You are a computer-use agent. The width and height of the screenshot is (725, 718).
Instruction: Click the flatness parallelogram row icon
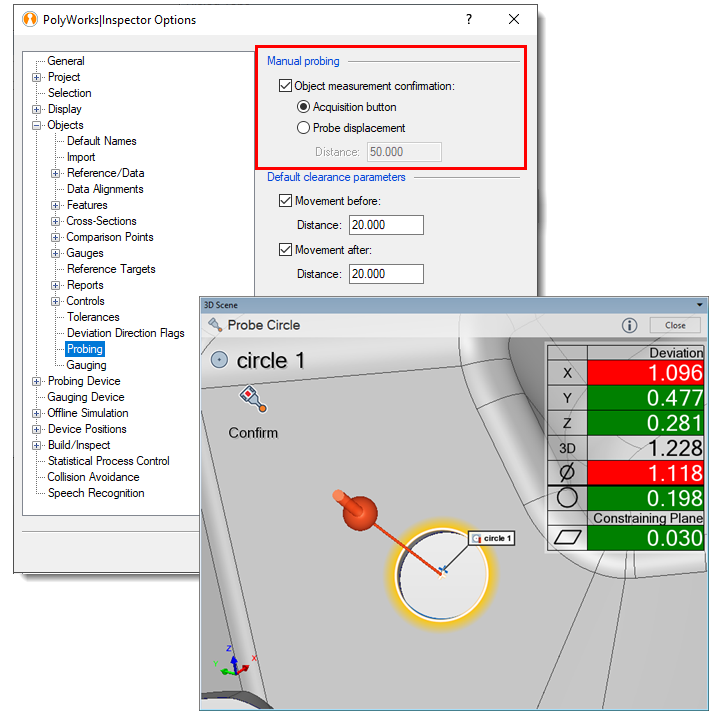click(x=567, y=537)
